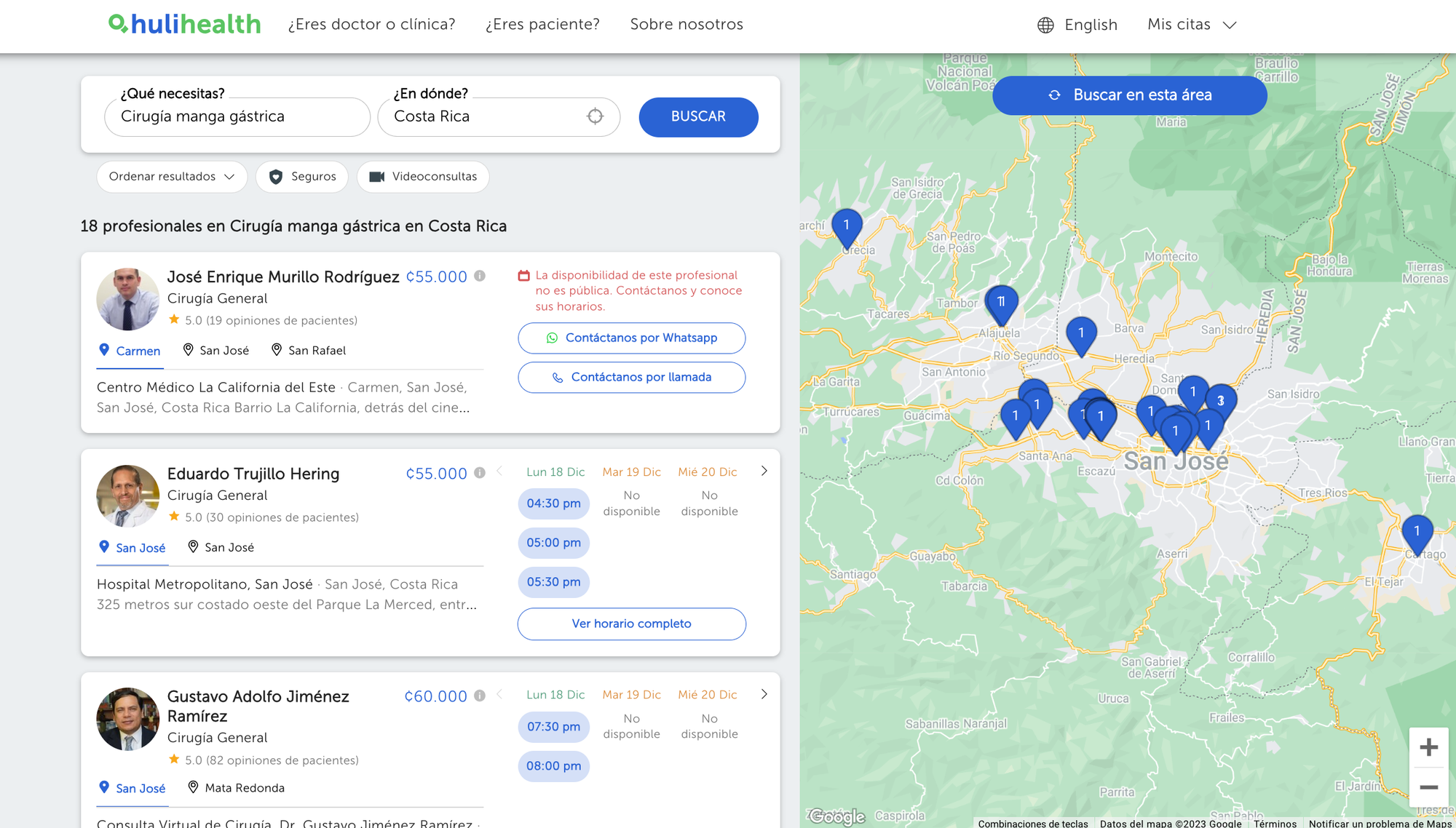
Task: Click Contáctanos por Whatsapp button
Action: (631, 338)
